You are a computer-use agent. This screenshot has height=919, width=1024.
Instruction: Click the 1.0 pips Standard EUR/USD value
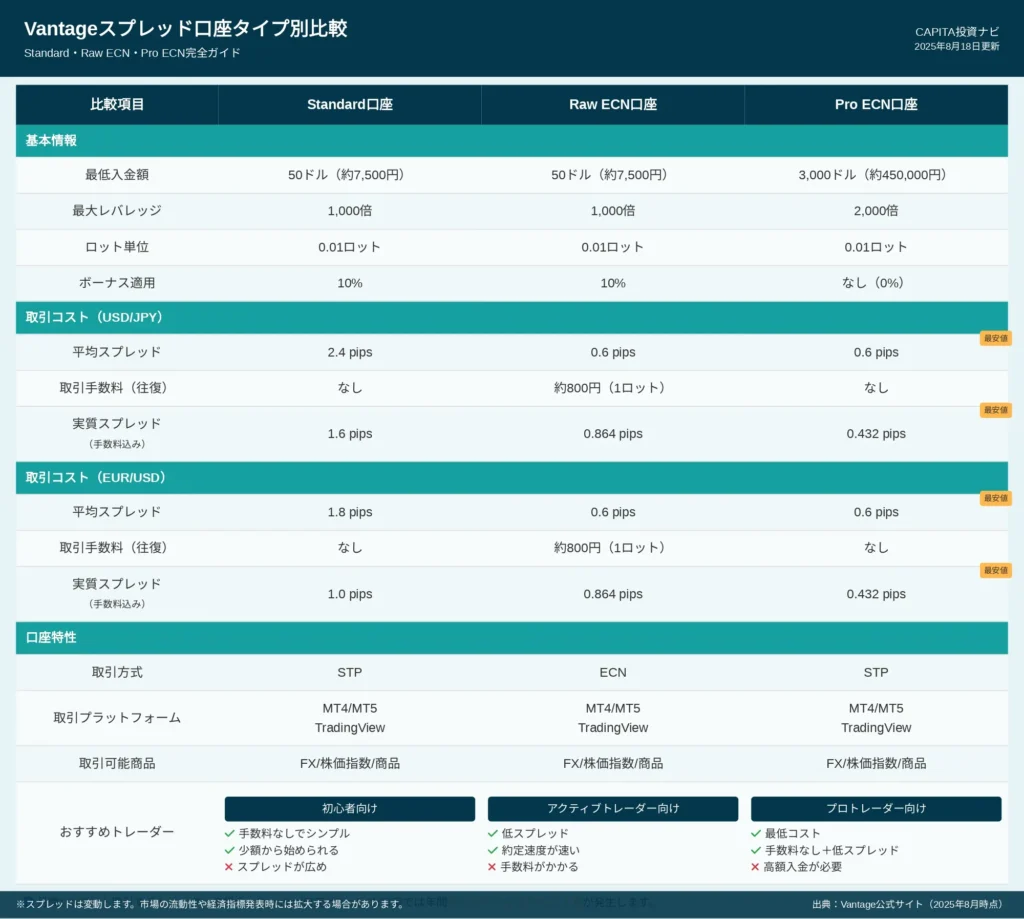pyautogui.click(x=349, y=594)
